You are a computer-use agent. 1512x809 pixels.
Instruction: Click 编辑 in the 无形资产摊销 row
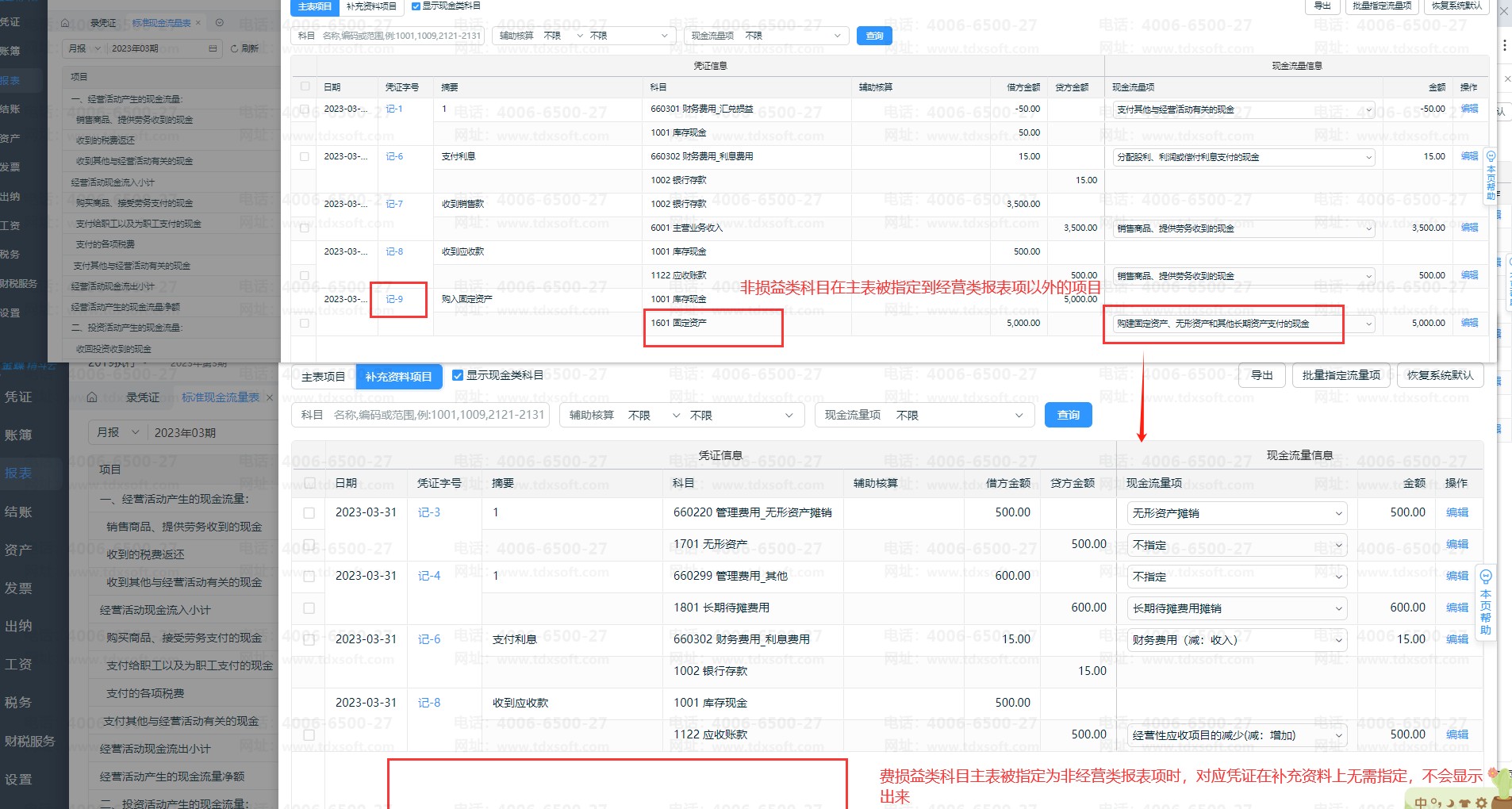click(1456, 513)
